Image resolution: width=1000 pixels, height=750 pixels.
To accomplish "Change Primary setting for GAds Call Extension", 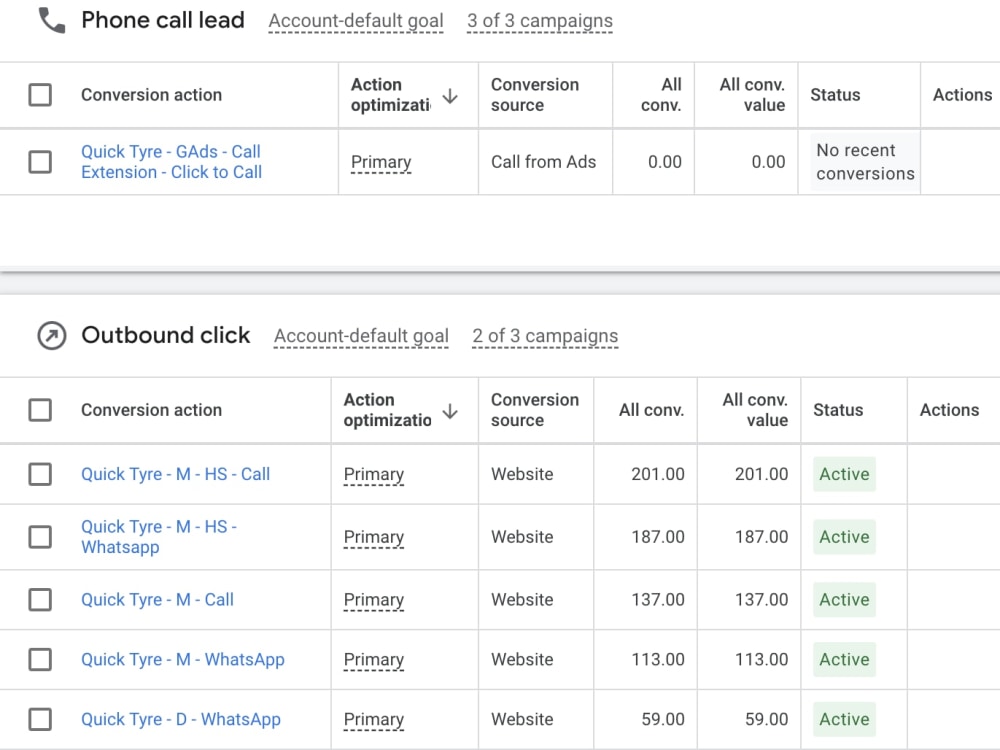I will click(381, 163).
